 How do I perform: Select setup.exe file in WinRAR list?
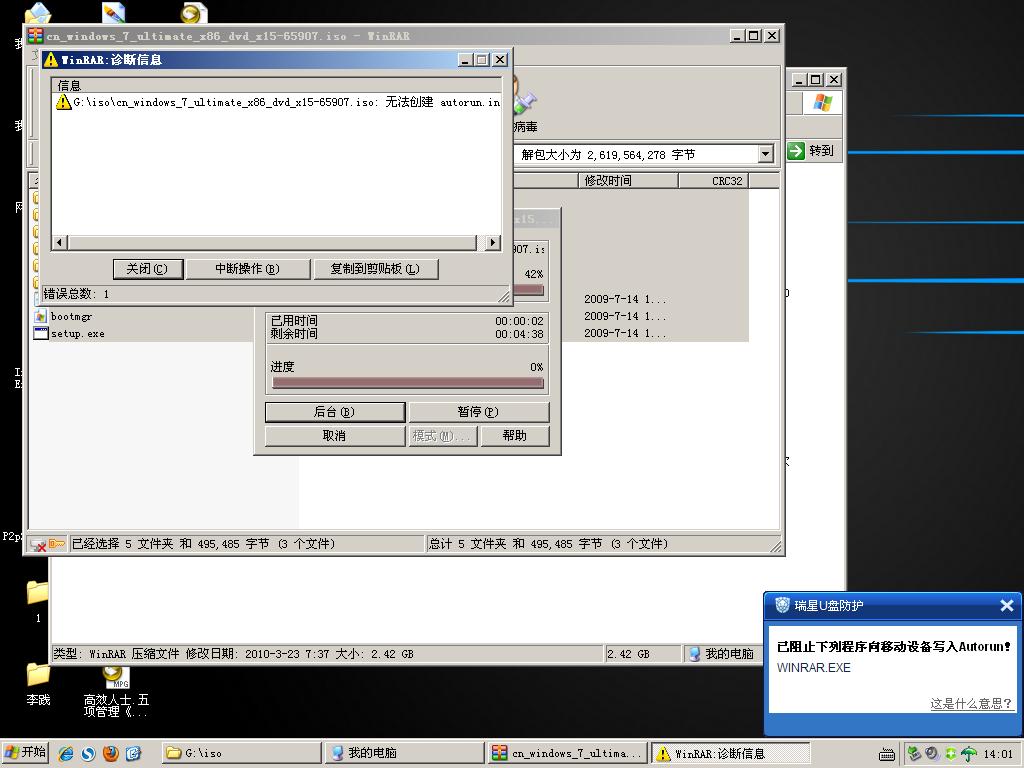78,334
